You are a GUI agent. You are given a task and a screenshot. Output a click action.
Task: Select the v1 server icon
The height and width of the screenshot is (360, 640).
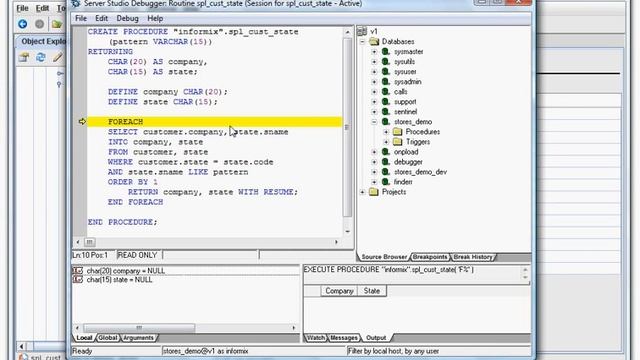click(x=362, y=31)
